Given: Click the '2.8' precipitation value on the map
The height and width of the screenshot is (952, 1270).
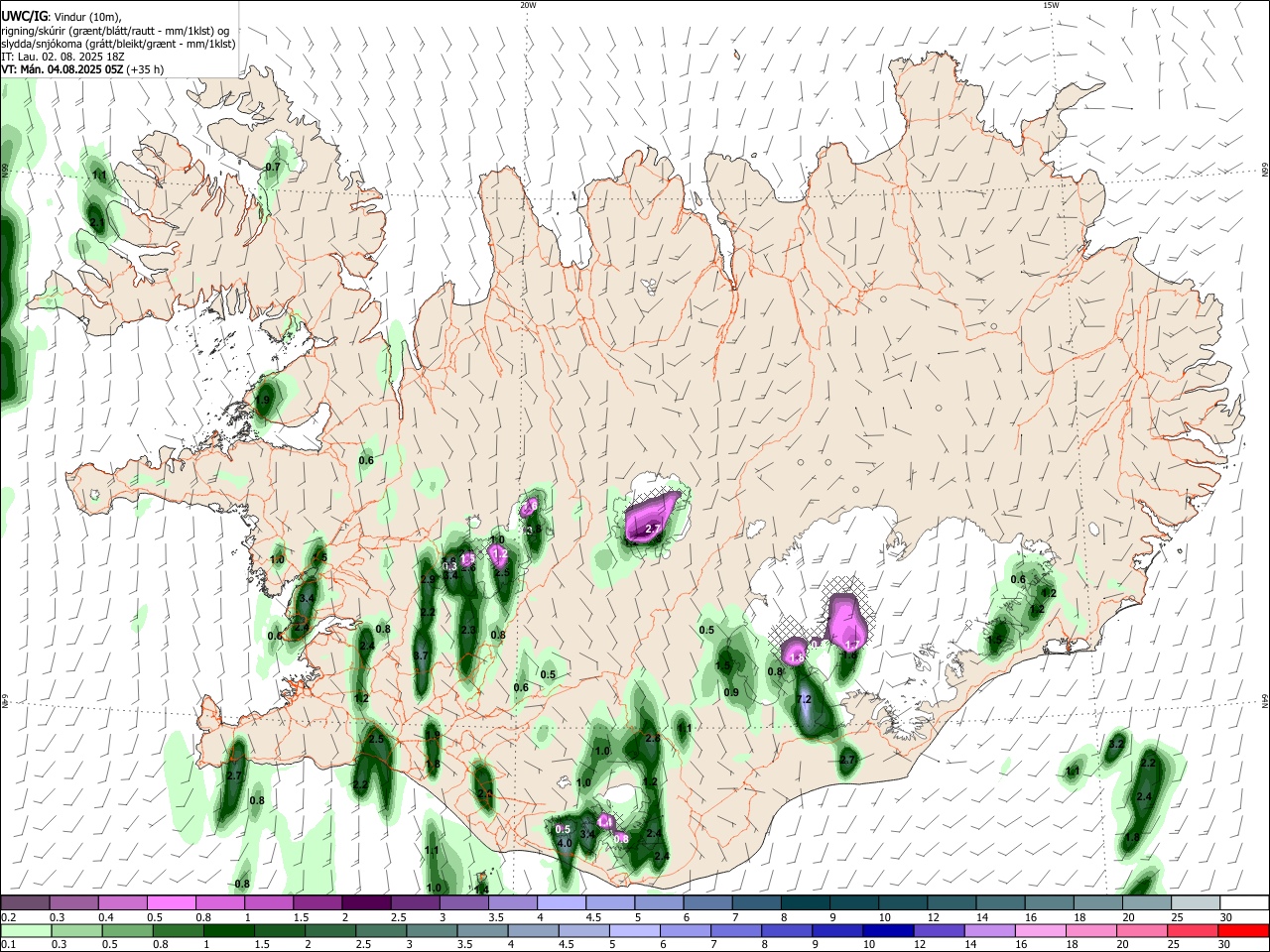Looking at the screenshot, I should click(x=653, y=739).
